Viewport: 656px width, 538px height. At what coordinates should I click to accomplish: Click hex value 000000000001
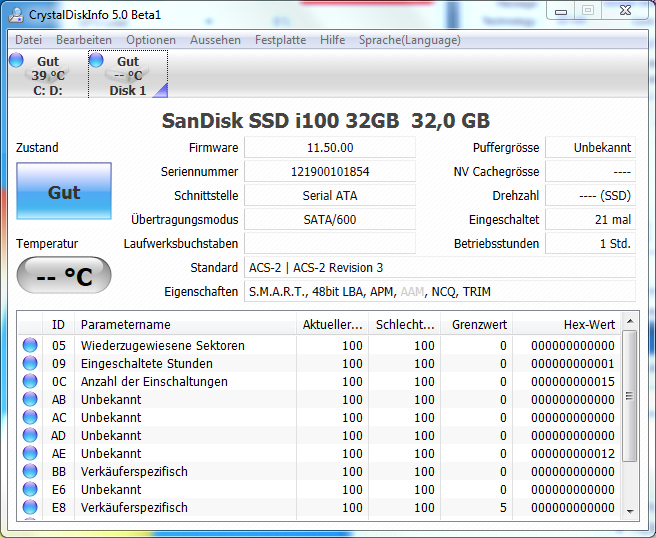tap(573, 364)
